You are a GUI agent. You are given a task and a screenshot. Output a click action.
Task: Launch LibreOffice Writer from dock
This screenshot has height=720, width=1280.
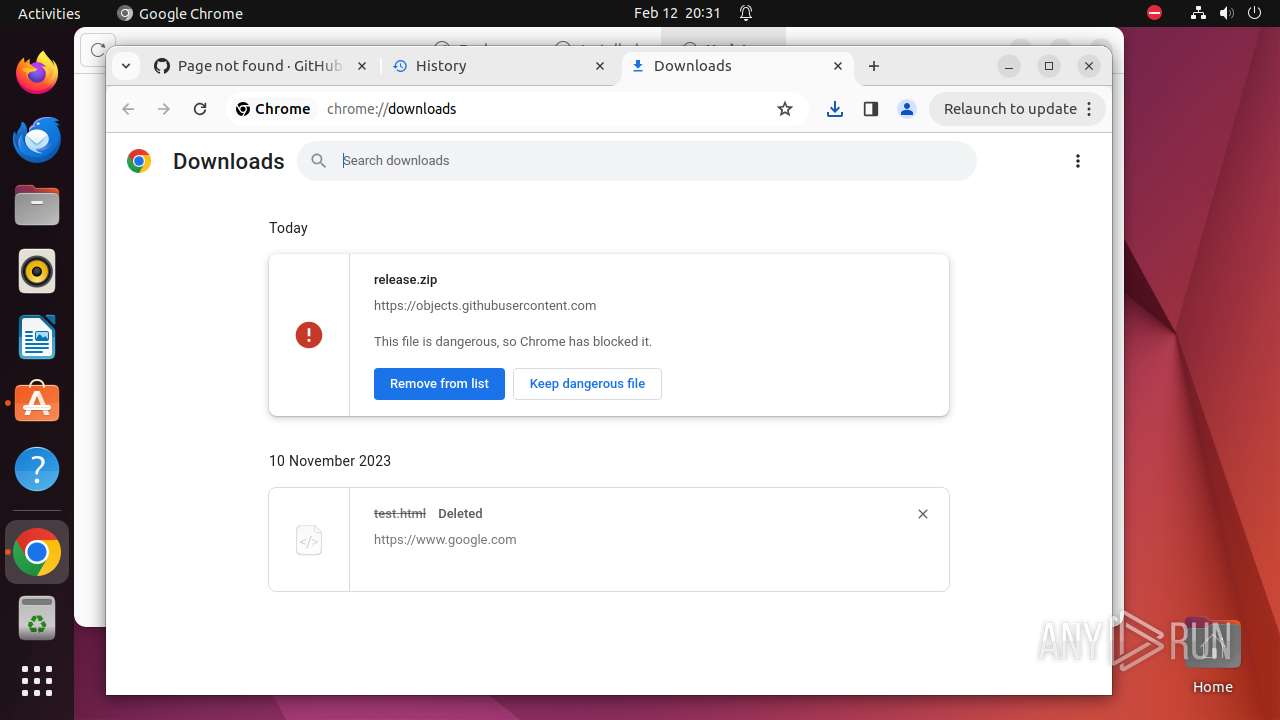37,337
